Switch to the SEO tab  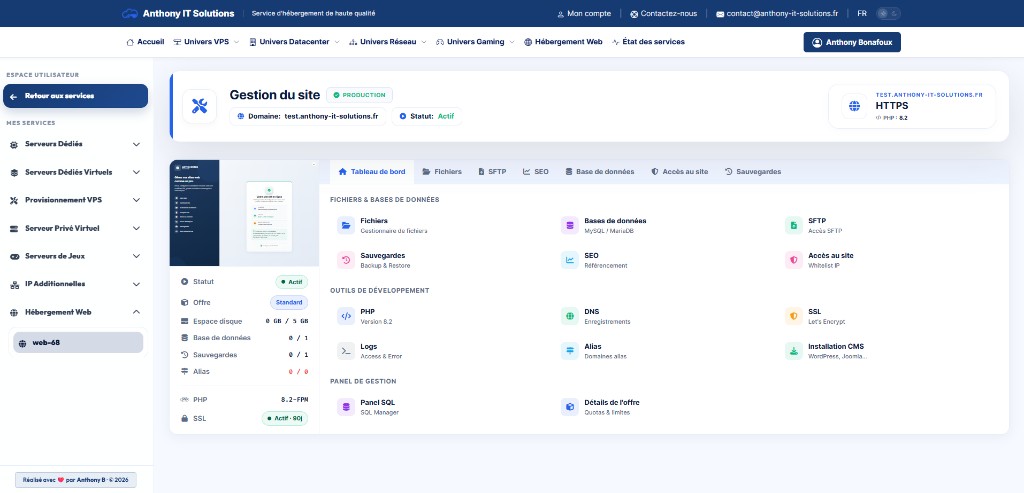(536, 172)
